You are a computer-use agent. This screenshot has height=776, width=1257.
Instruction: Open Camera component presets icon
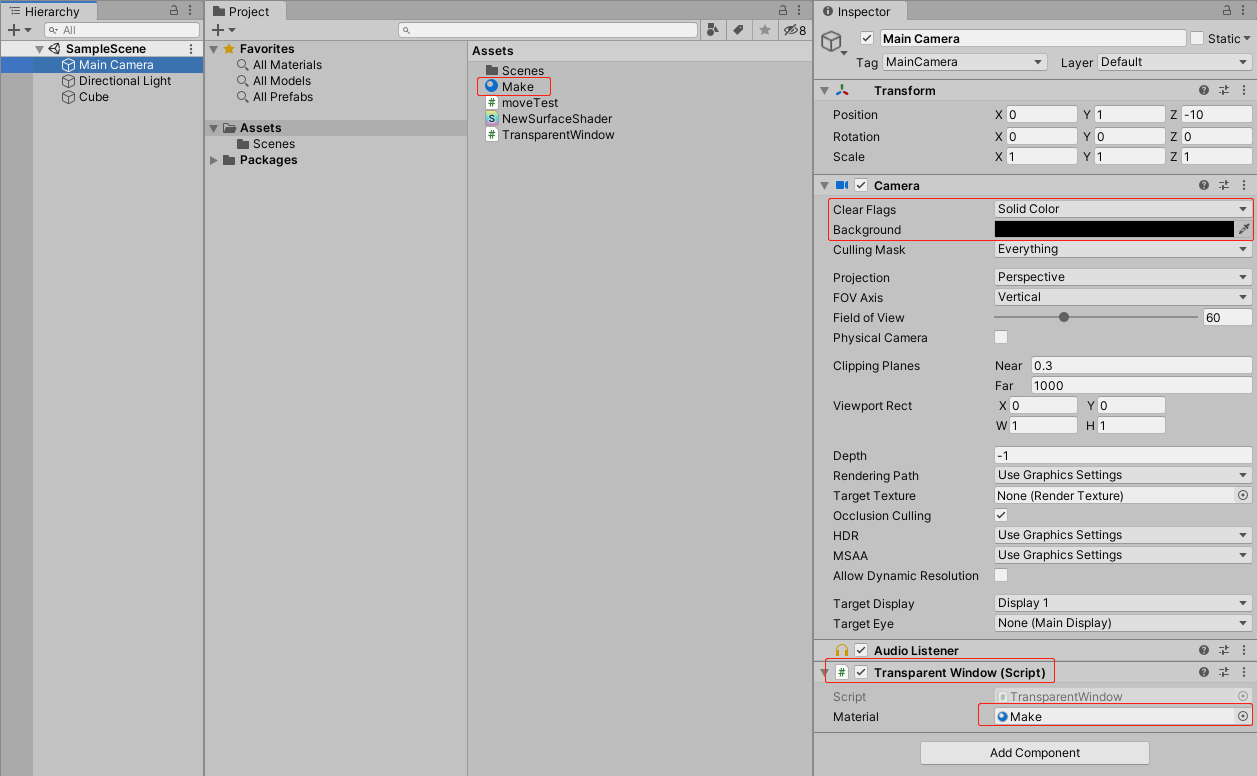(1224, 185)
